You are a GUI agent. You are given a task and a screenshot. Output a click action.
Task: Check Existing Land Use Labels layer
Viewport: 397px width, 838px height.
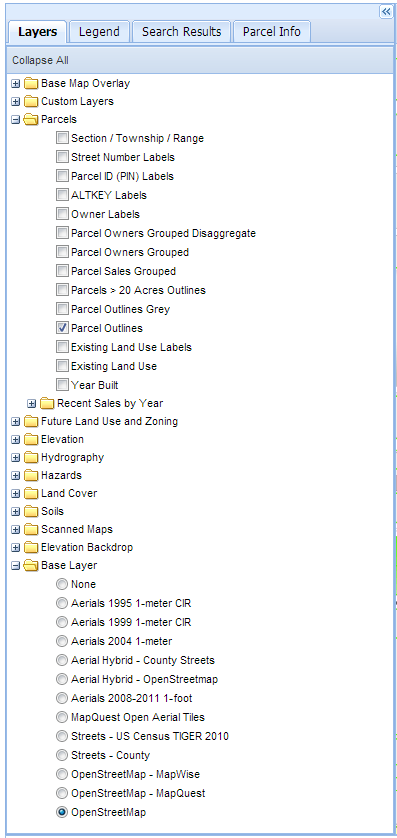point(63,347)
